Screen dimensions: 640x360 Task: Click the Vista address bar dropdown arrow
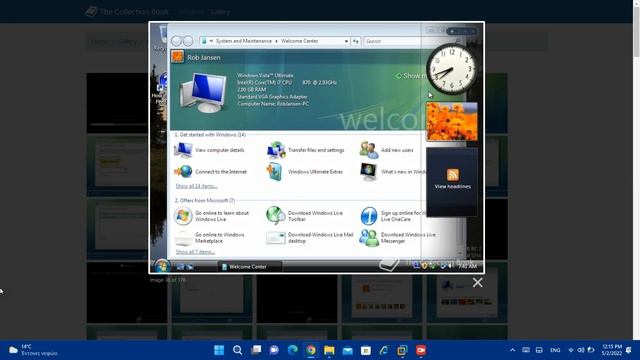(346, 41)
